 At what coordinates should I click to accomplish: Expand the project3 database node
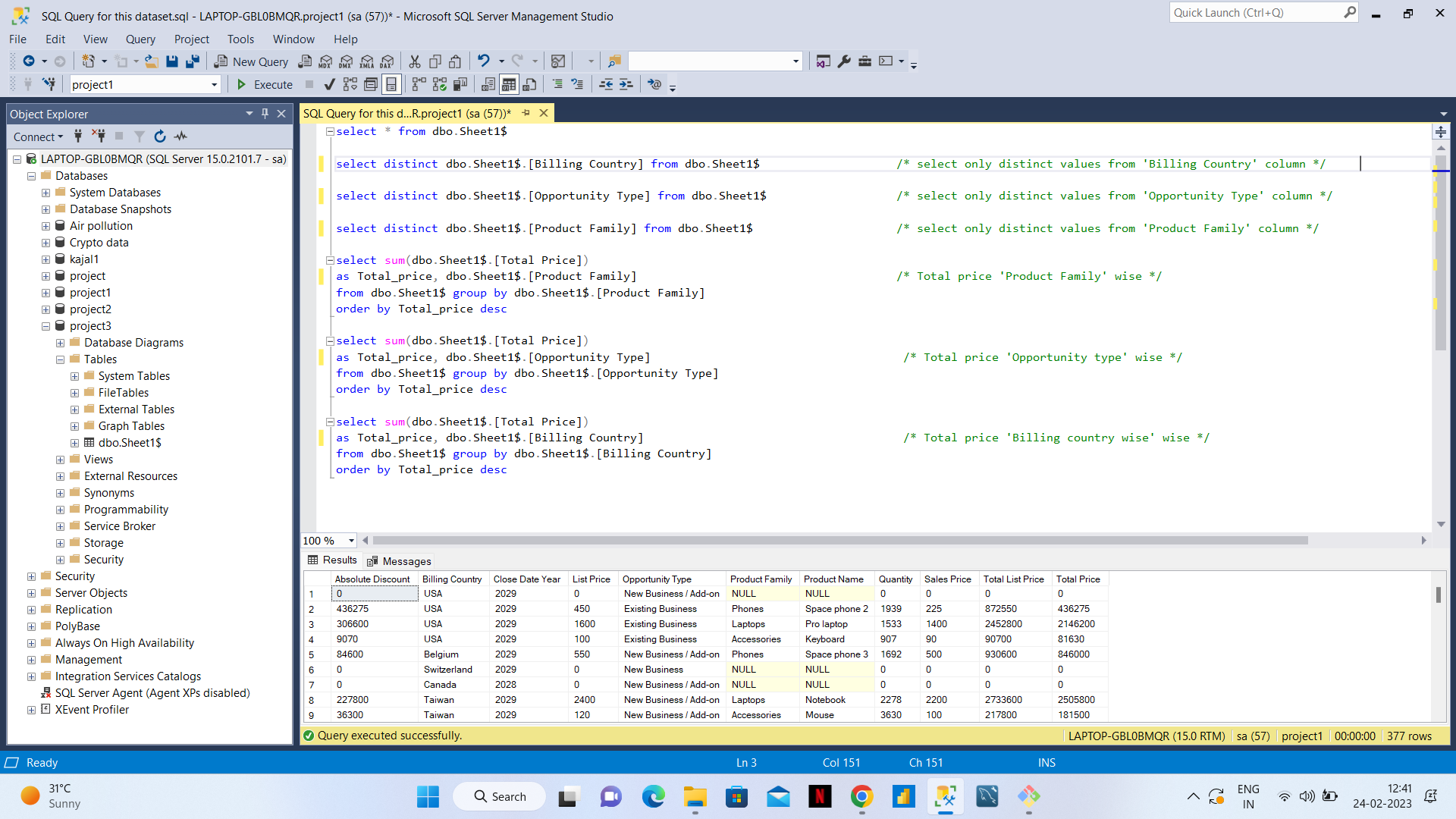tap(45, 325)
